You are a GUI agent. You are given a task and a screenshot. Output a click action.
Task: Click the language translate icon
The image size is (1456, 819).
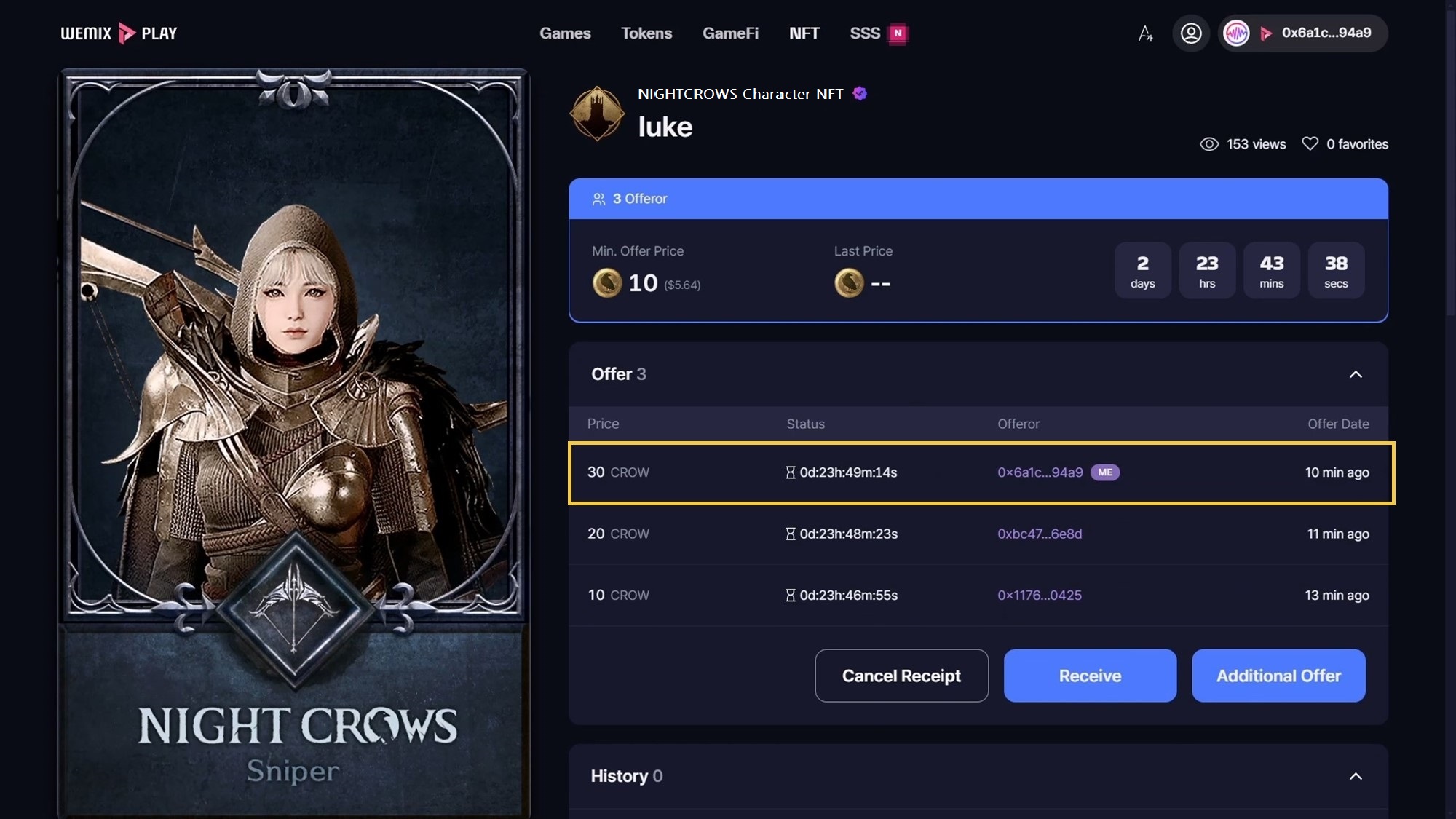(1145, 33)
